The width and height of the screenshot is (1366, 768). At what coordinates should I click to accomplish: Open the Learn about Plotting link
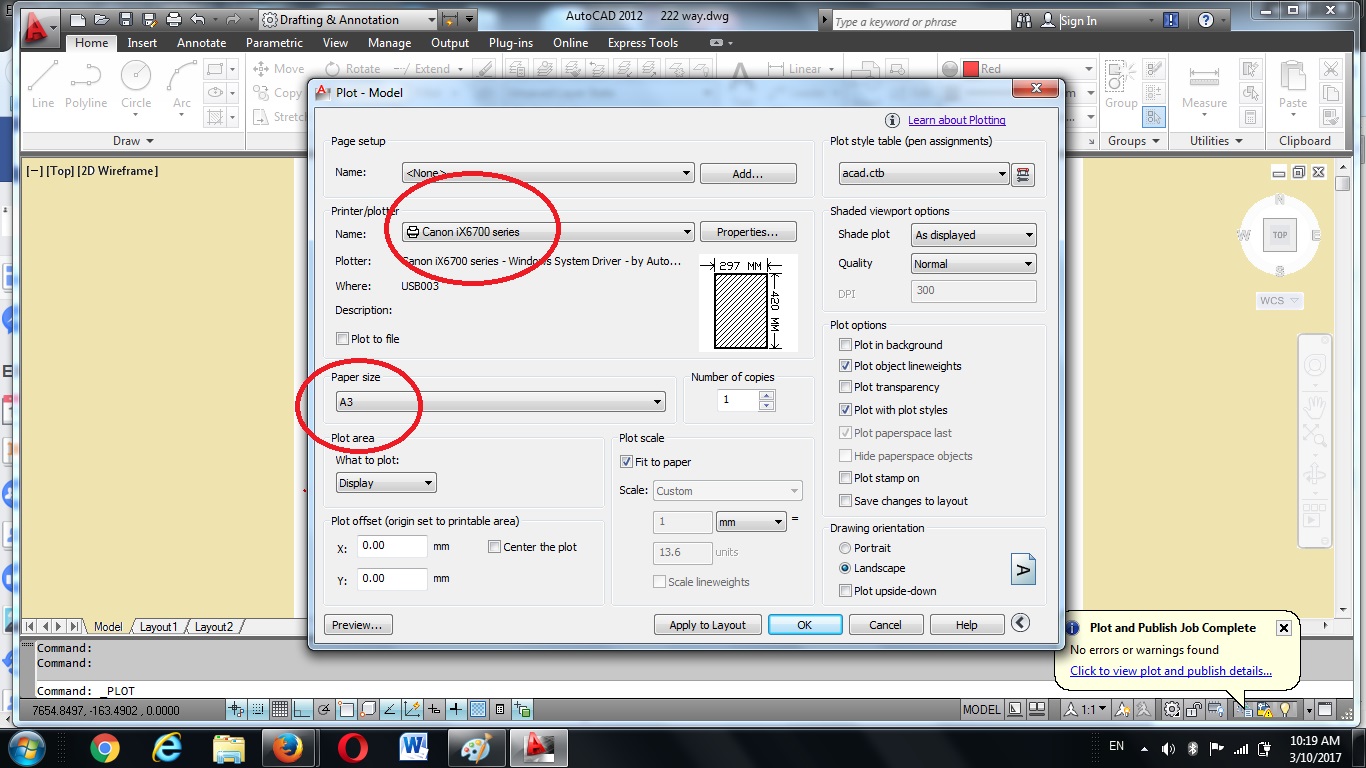point(957,120)
